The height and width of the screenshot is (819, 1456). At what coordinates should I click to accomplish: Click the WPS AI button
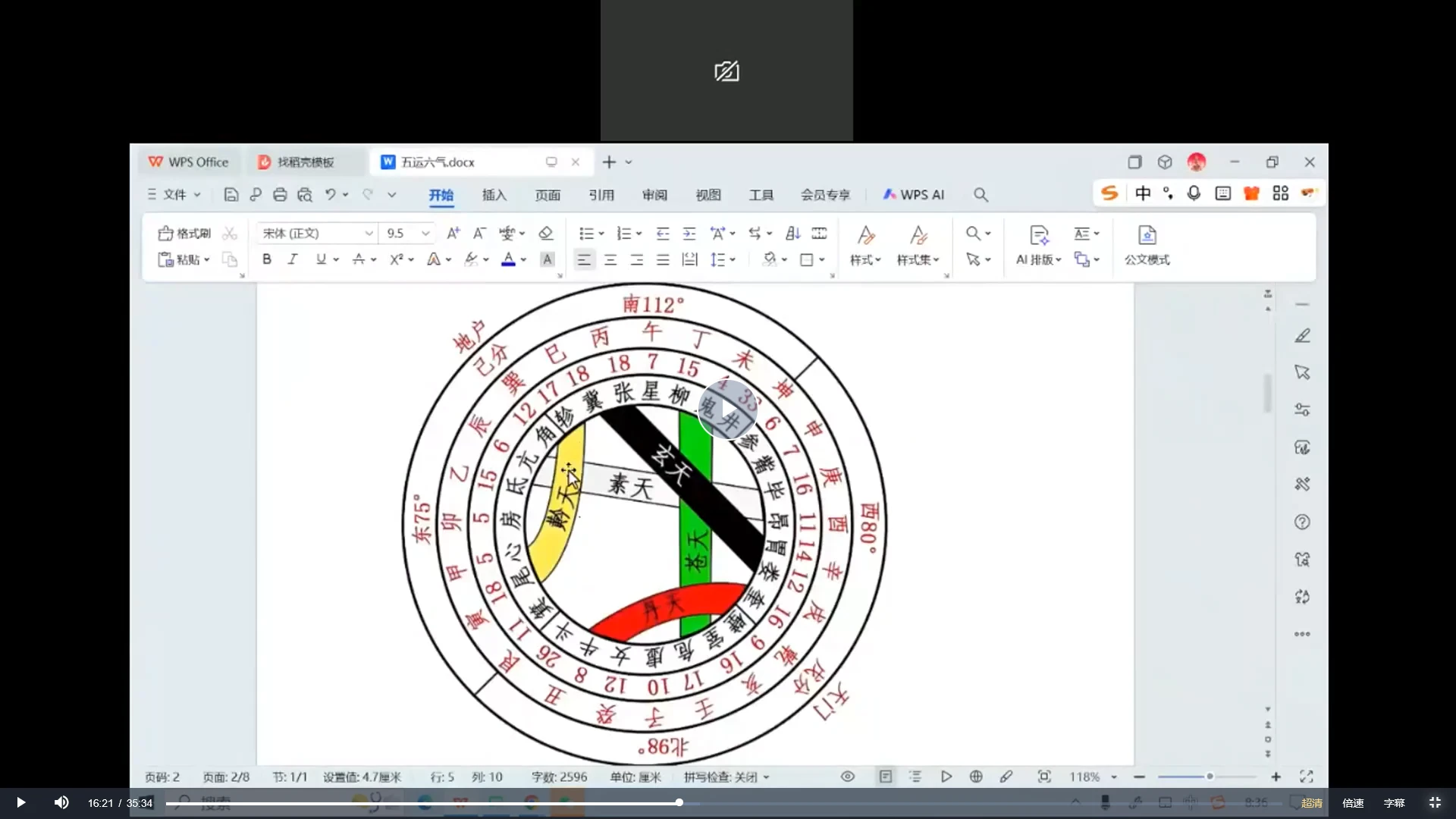point(914,195)
